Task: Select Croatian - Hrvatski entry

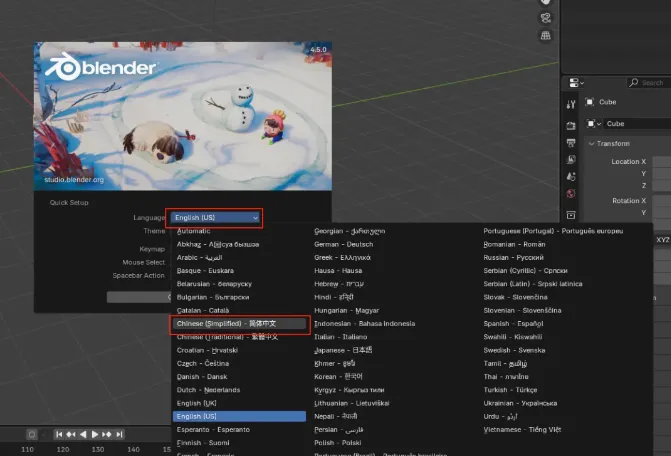Action: pos(239,350)
